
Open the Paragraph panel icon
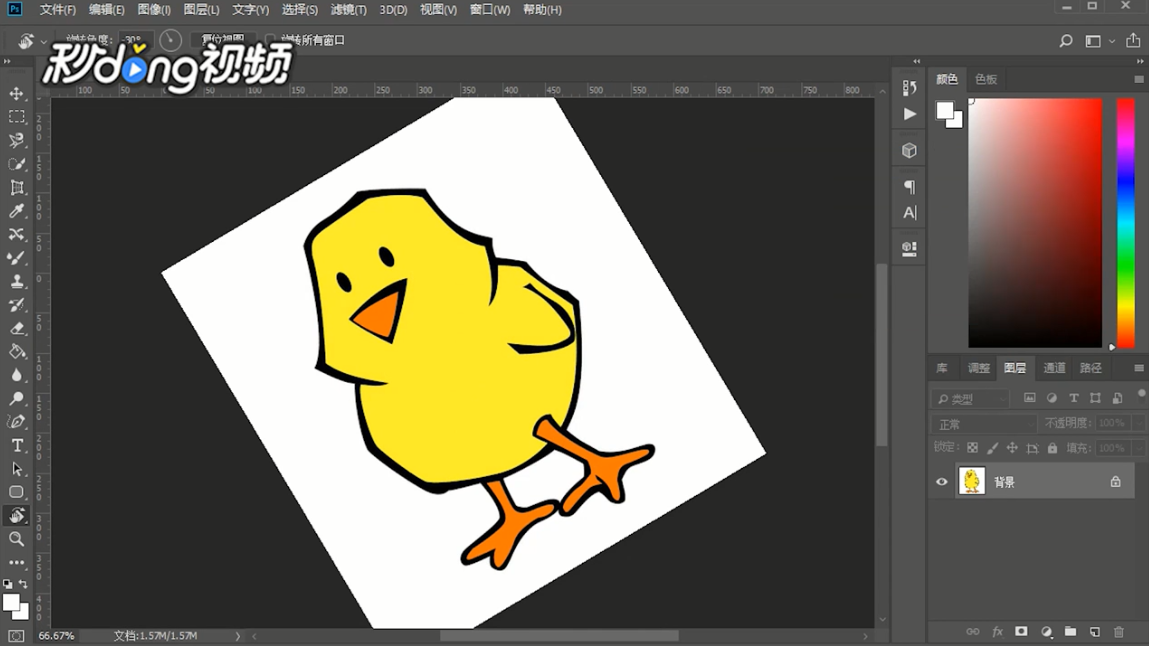tap(909, 187)
